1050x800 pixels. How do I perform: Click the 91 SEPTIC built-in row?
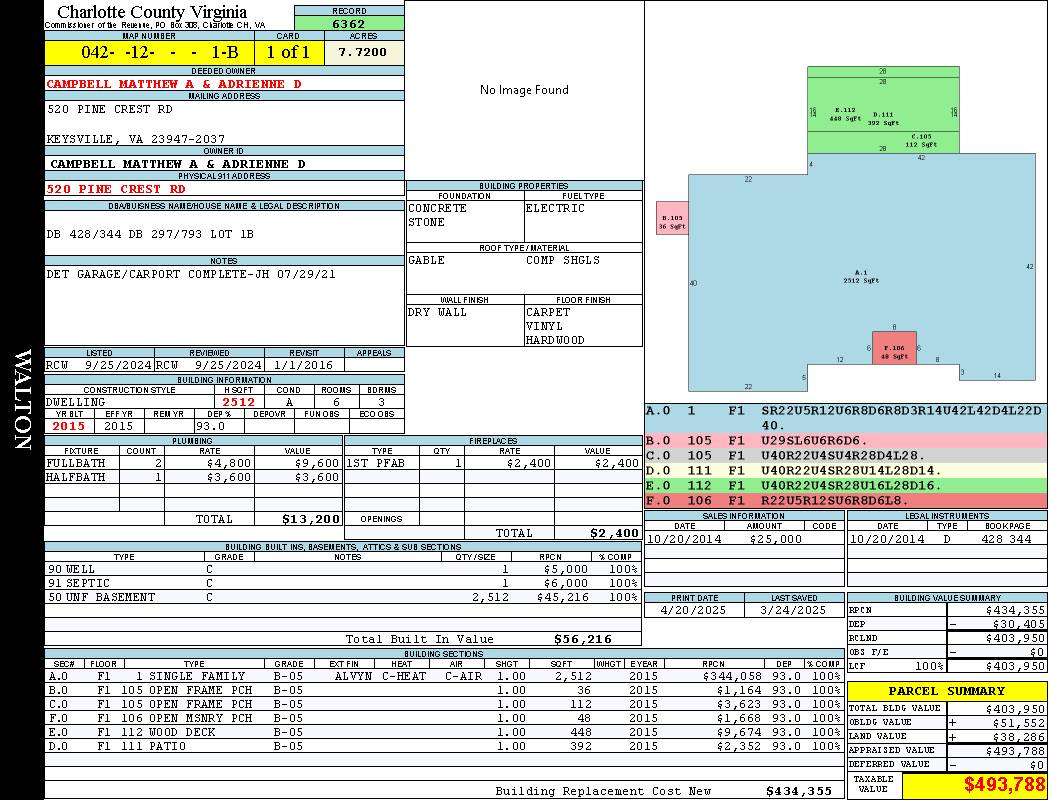click(343, 584)
